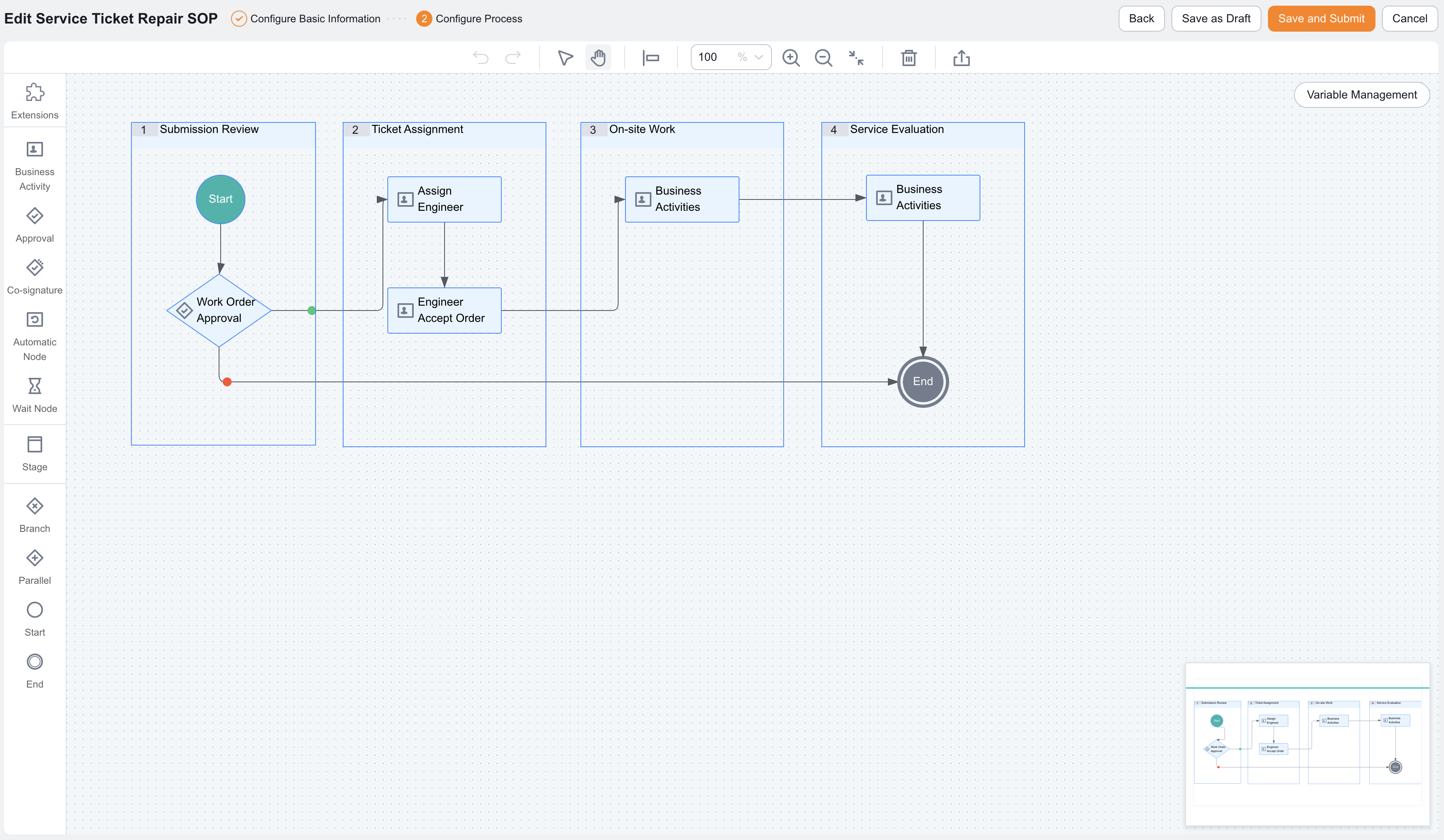
Task: Pick the Stage icon in sidebar
Action: 35,444
